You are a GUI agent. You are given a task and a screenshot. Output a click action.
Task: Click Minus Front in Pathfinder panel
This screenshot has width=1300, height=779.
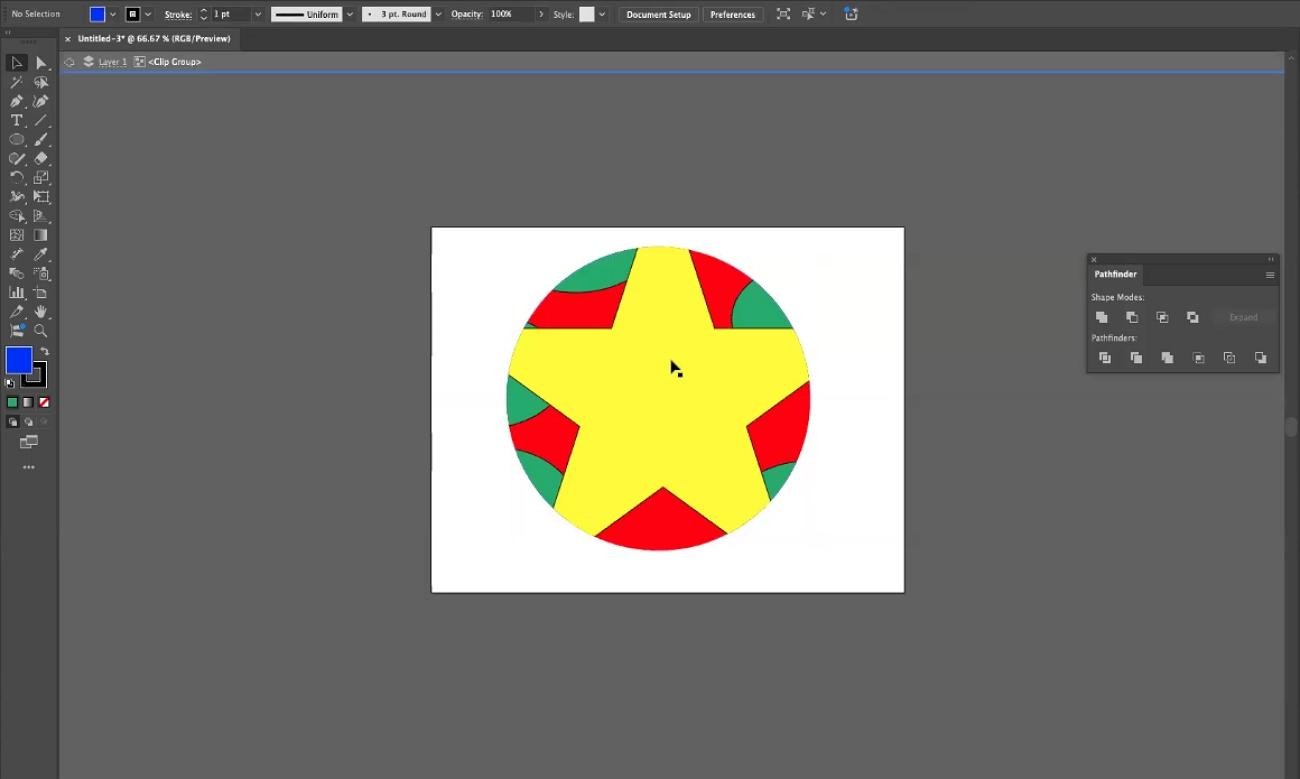click(x=1132, y=317)
